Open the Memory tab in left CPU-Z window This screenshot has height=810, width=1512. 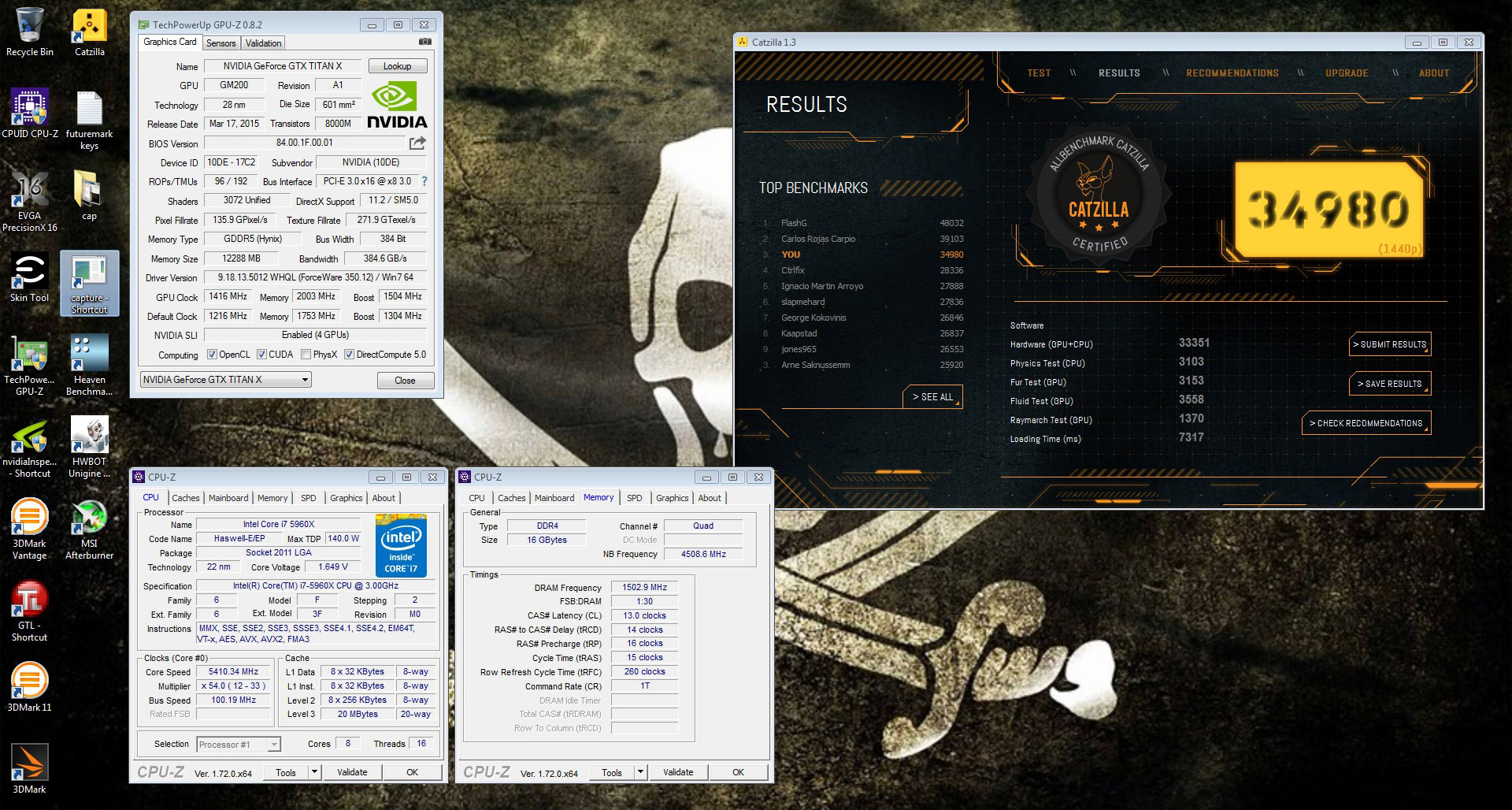[272, 498]
